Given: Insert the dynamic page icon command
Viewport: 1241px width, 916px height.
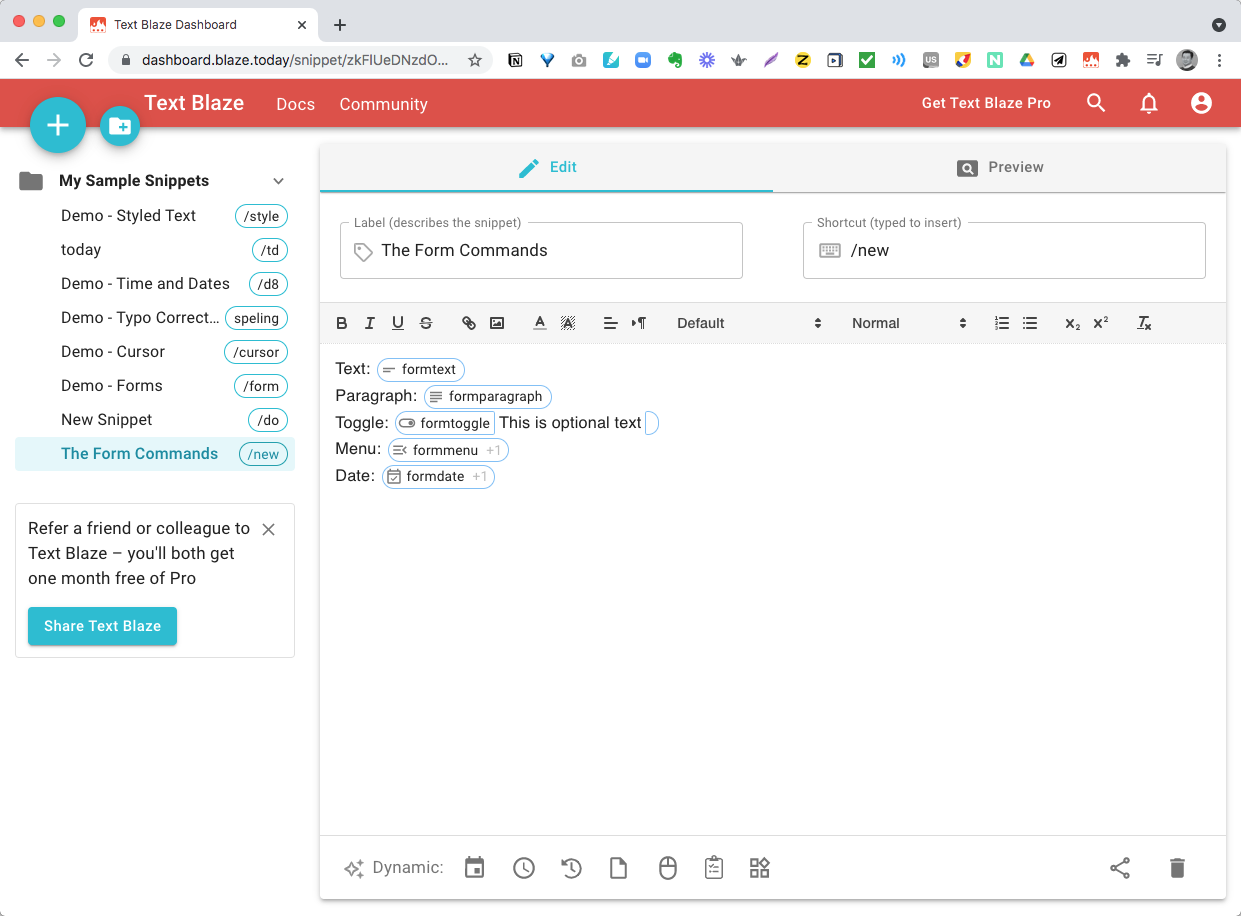Looking at the screenshot, I should point(619,868).
